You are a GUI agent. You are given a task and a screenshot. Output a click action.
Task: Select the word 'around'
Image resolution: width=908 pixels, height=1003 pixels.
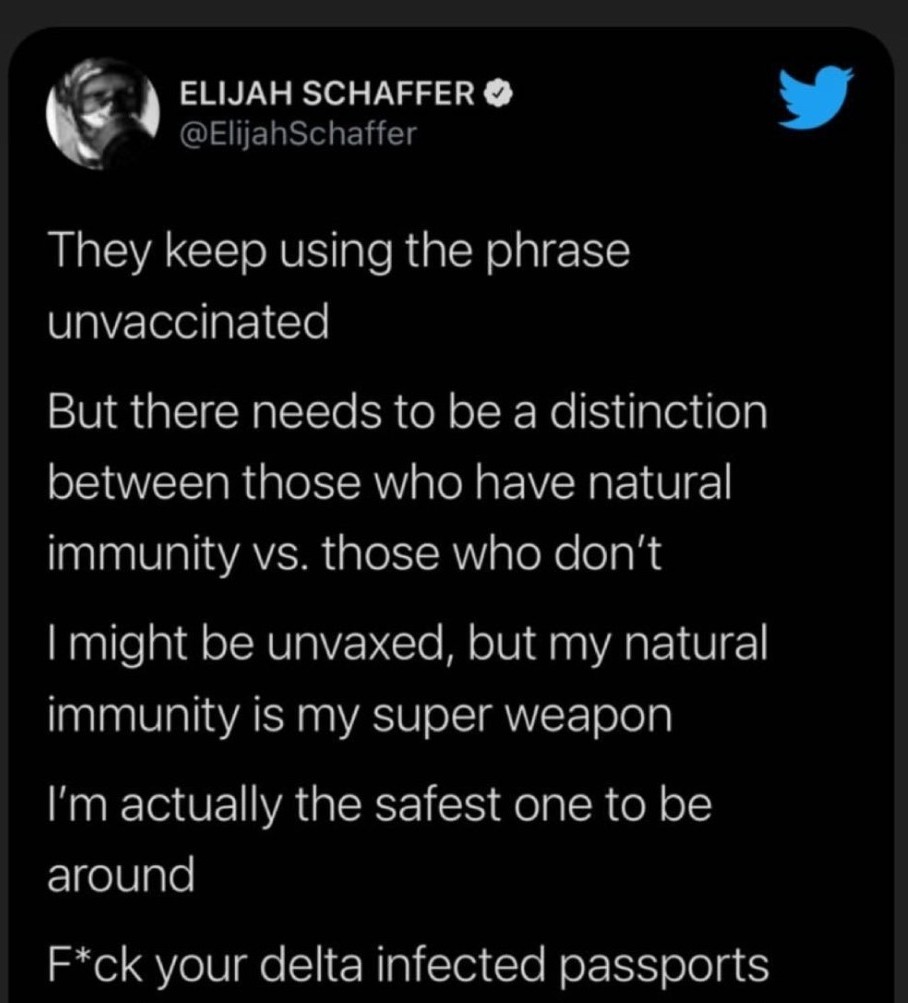[x=121, y=876]
